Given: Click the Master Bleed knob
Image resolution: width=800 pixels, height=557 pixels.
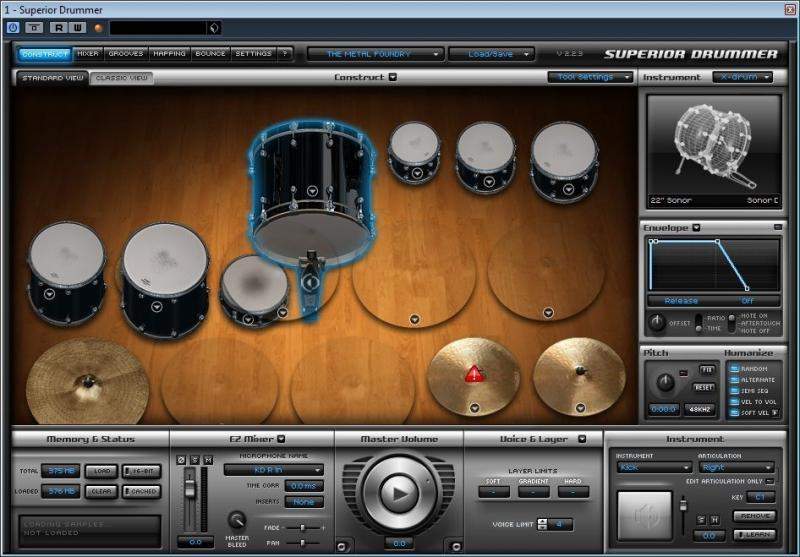Looking at the screenshot, I should pyautogui.click(x=237, y=520).
